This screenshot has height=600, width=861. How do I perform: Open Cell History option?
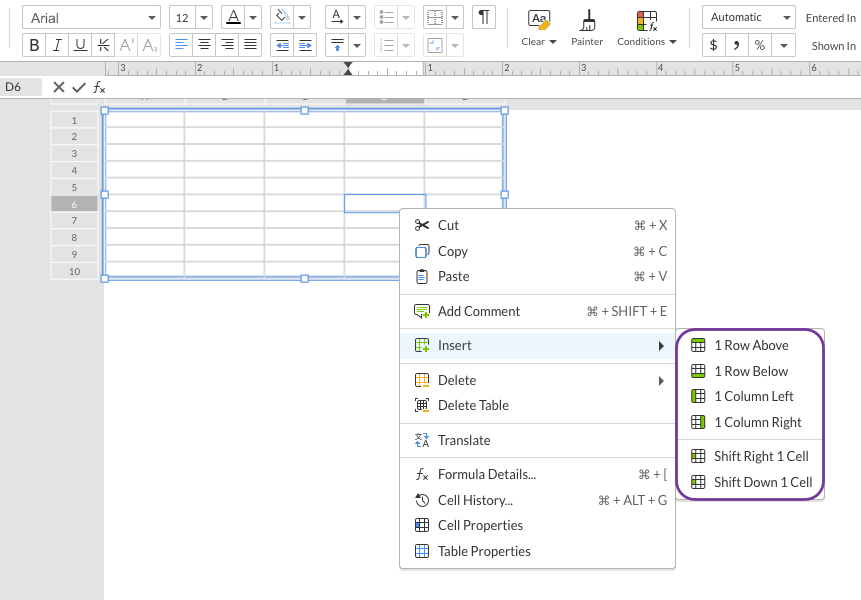pyautogui.click(x=538, y=500)
